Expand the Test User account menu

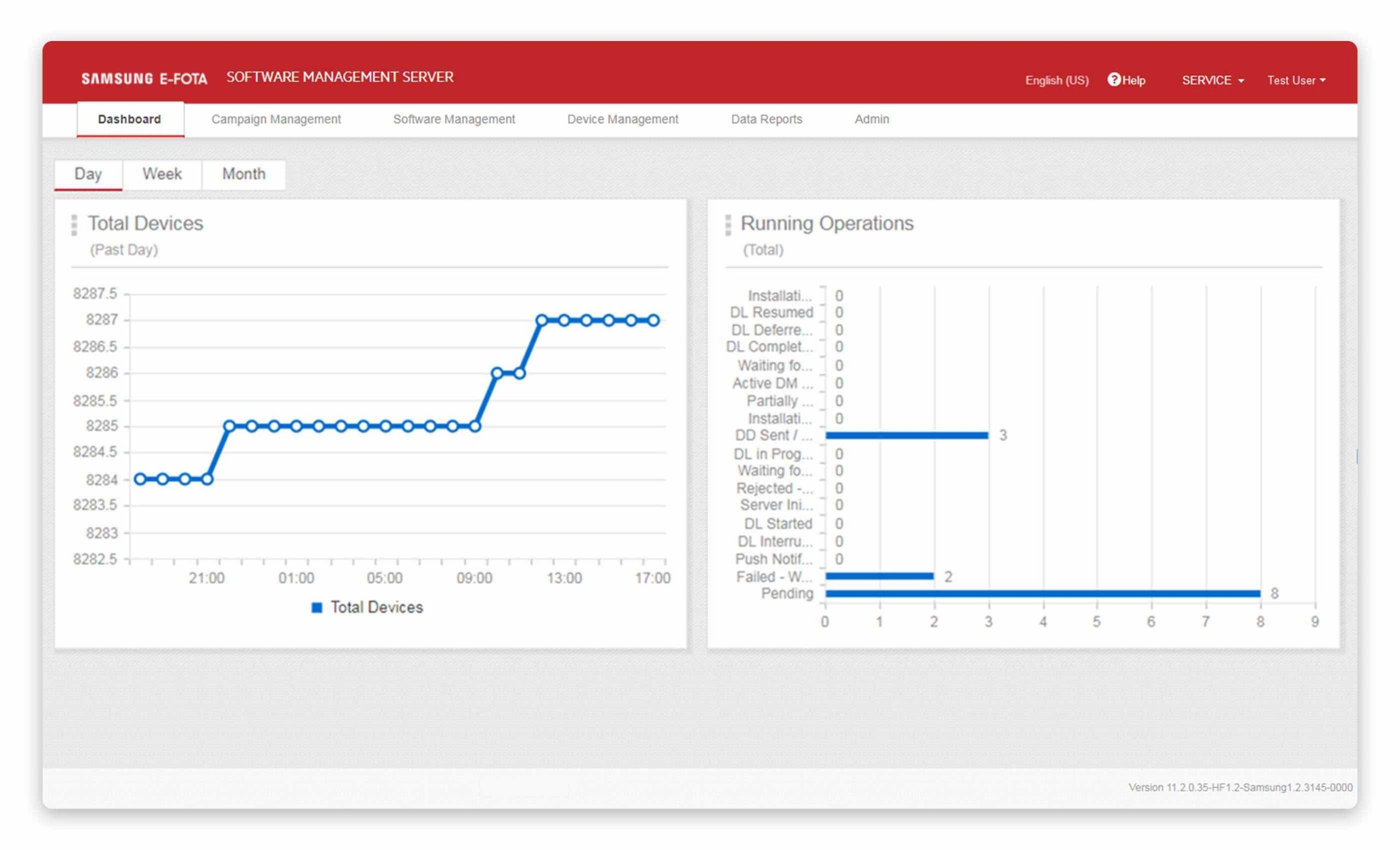point(1296,80)
